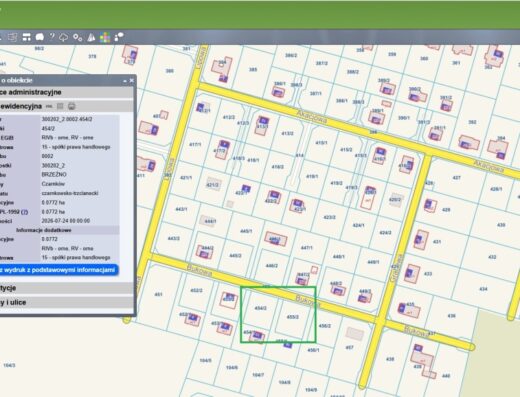Close the object info panel

(132, 80)
